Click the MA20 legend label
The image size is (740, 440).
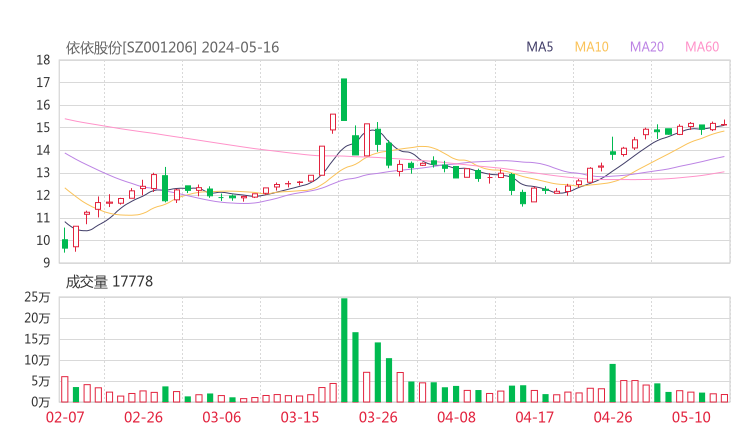click(x=647, y=47)
